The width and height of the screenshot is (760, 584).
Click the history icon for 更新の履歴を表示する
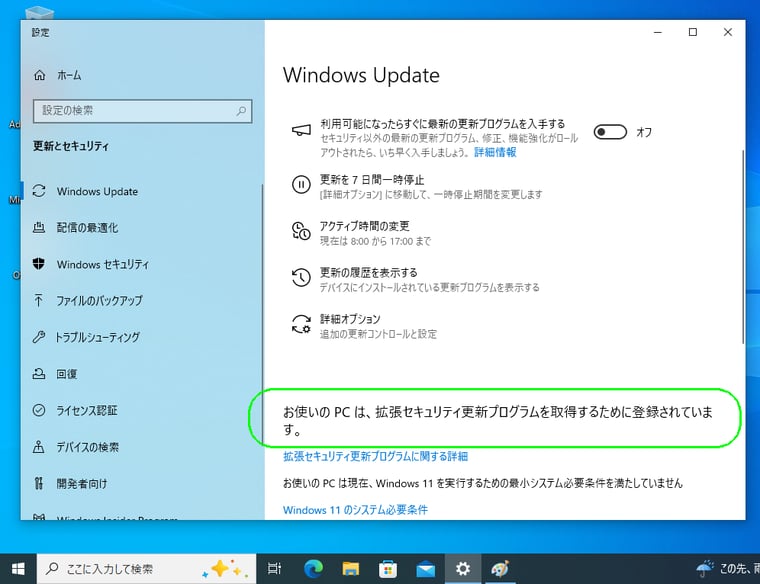click(x=301, y=277)
